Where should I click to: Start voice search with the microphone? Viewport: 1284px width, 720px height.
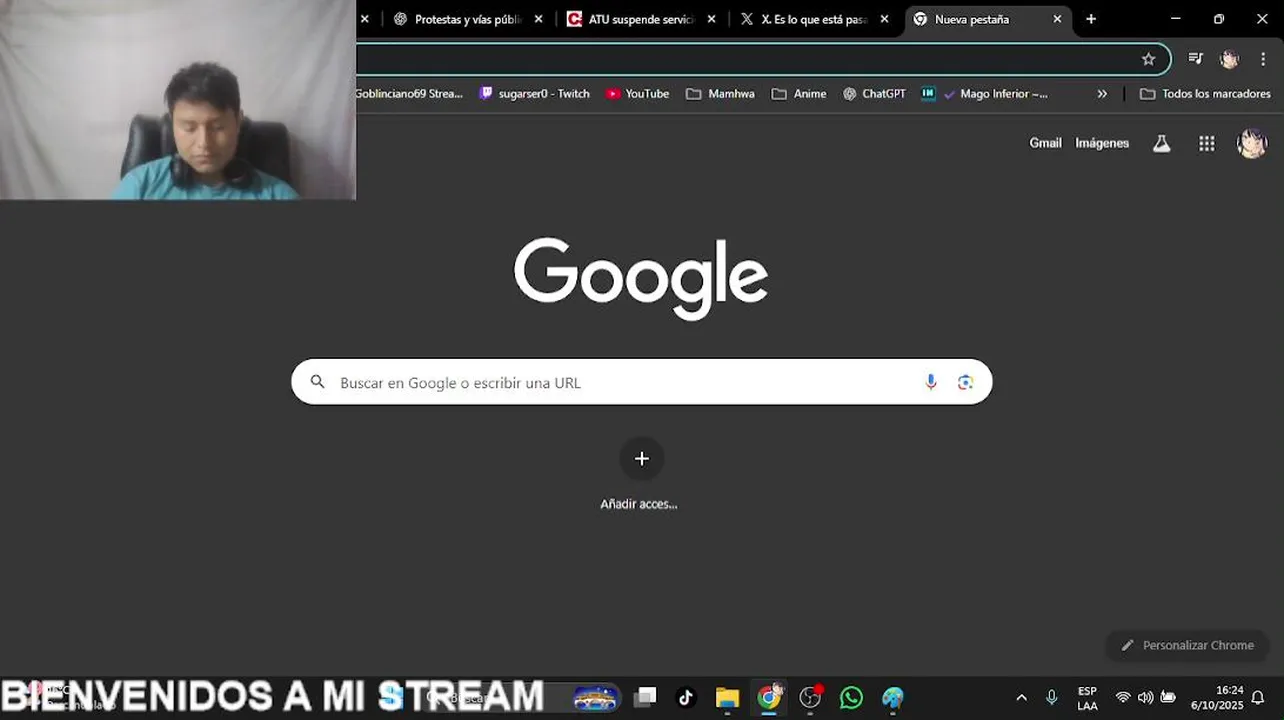click(931, 382)
